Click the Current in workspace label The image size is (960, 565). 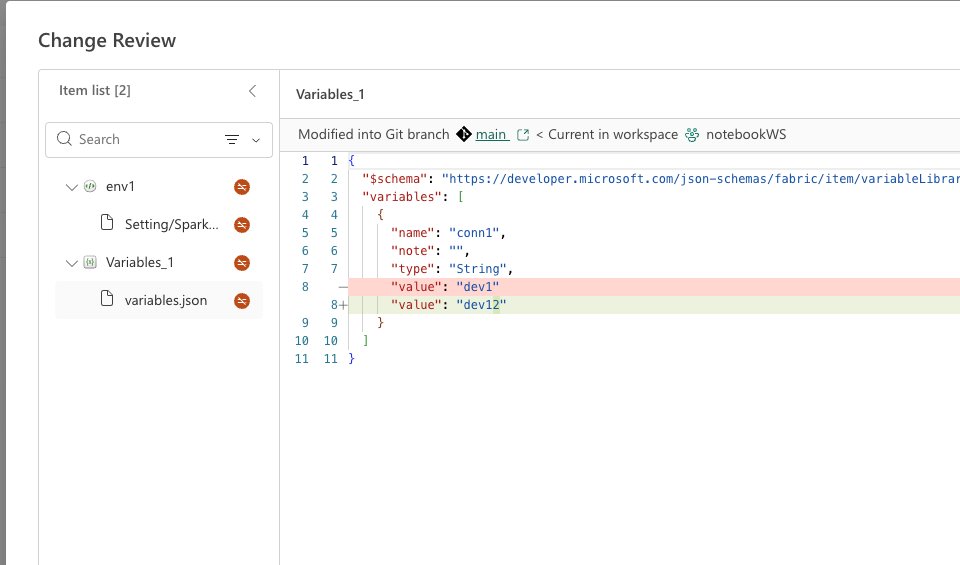(613, 135)
